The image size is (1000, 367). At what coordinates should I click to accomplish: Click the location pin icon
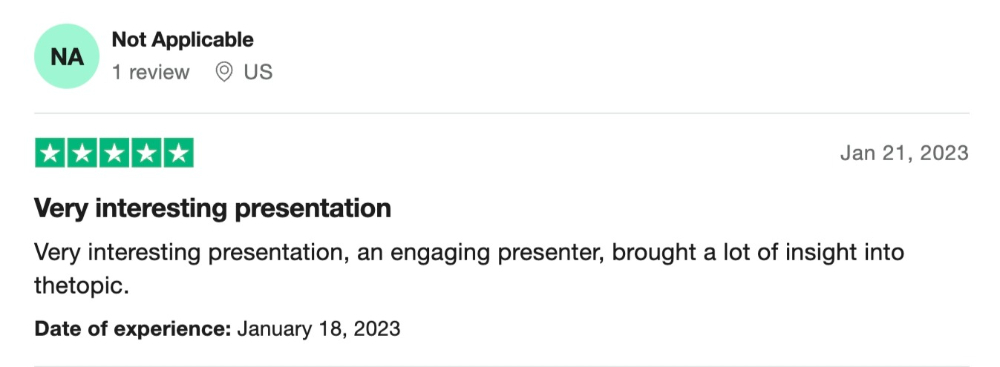(x=223, y=72)
